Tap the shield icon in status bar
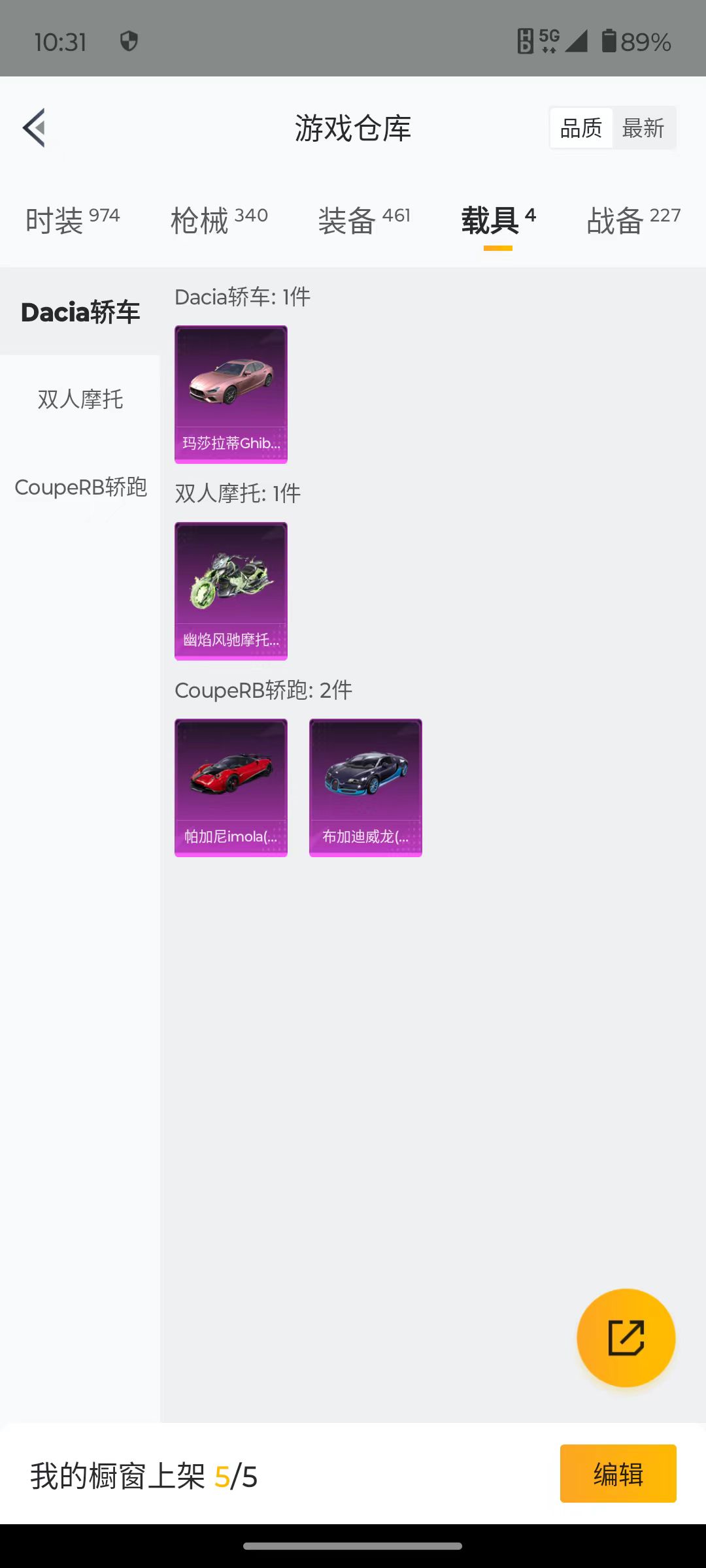 point(129,41)
